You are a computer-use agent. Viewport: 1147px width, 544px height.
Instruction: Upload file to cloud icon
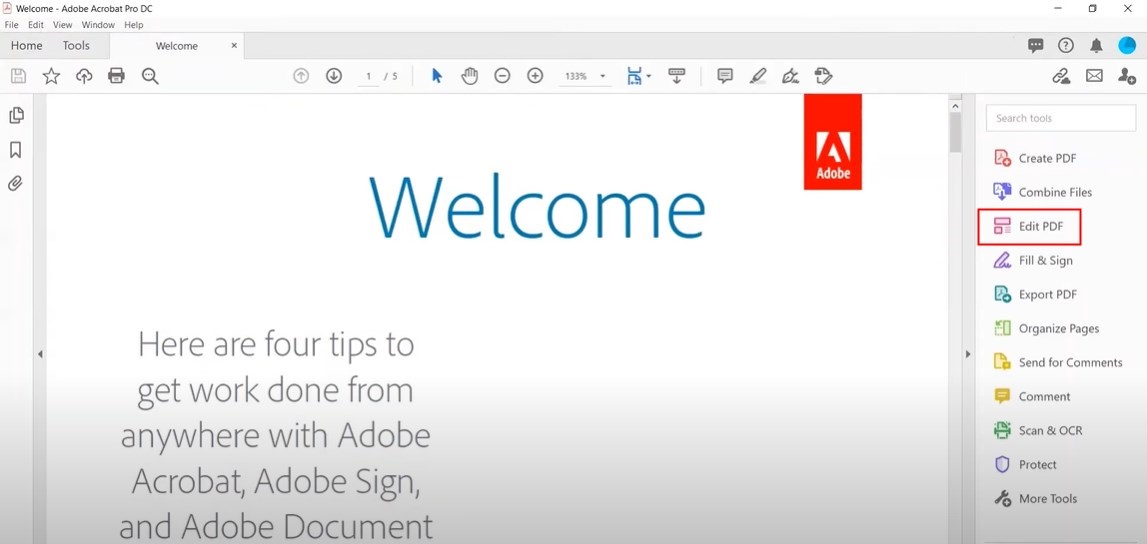tap(84, 75)
